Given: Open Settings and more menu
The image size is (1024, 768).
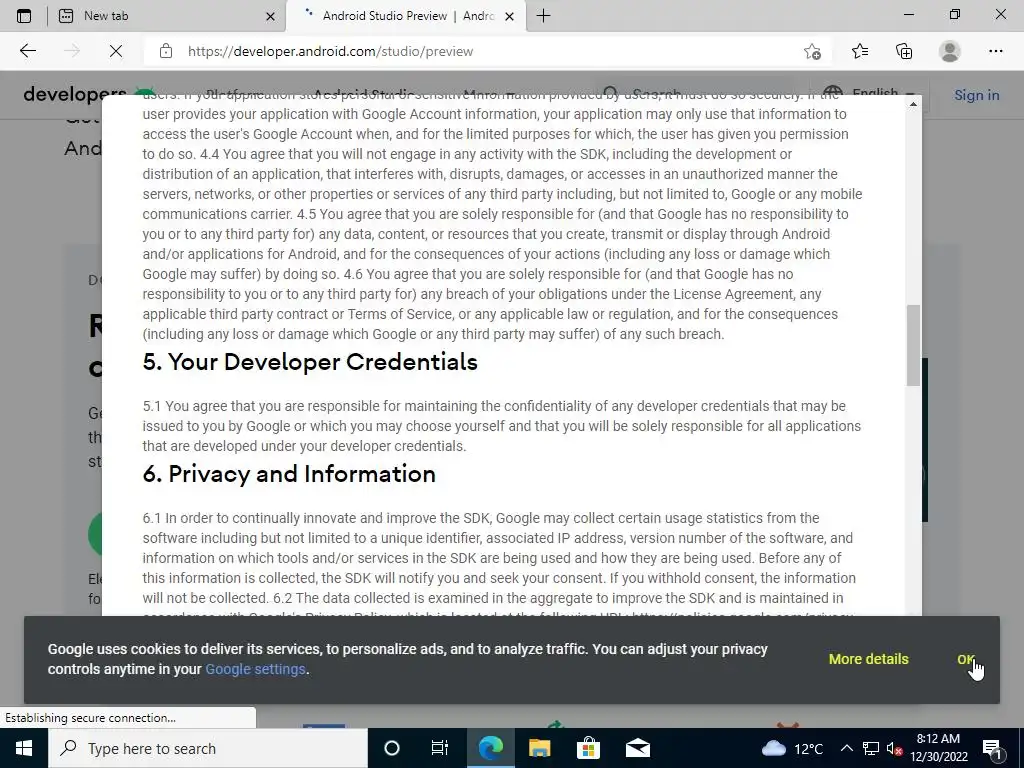Looking at the screenshot, I should 995,51.
